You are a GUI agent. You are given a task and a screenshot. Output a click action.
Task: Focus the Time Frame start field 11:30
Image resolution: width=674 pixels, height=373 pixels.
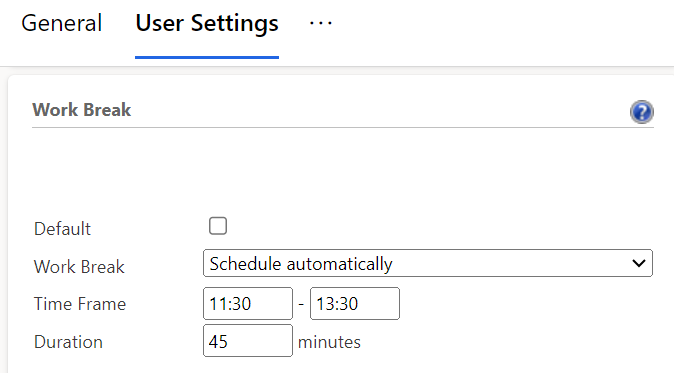248,304
